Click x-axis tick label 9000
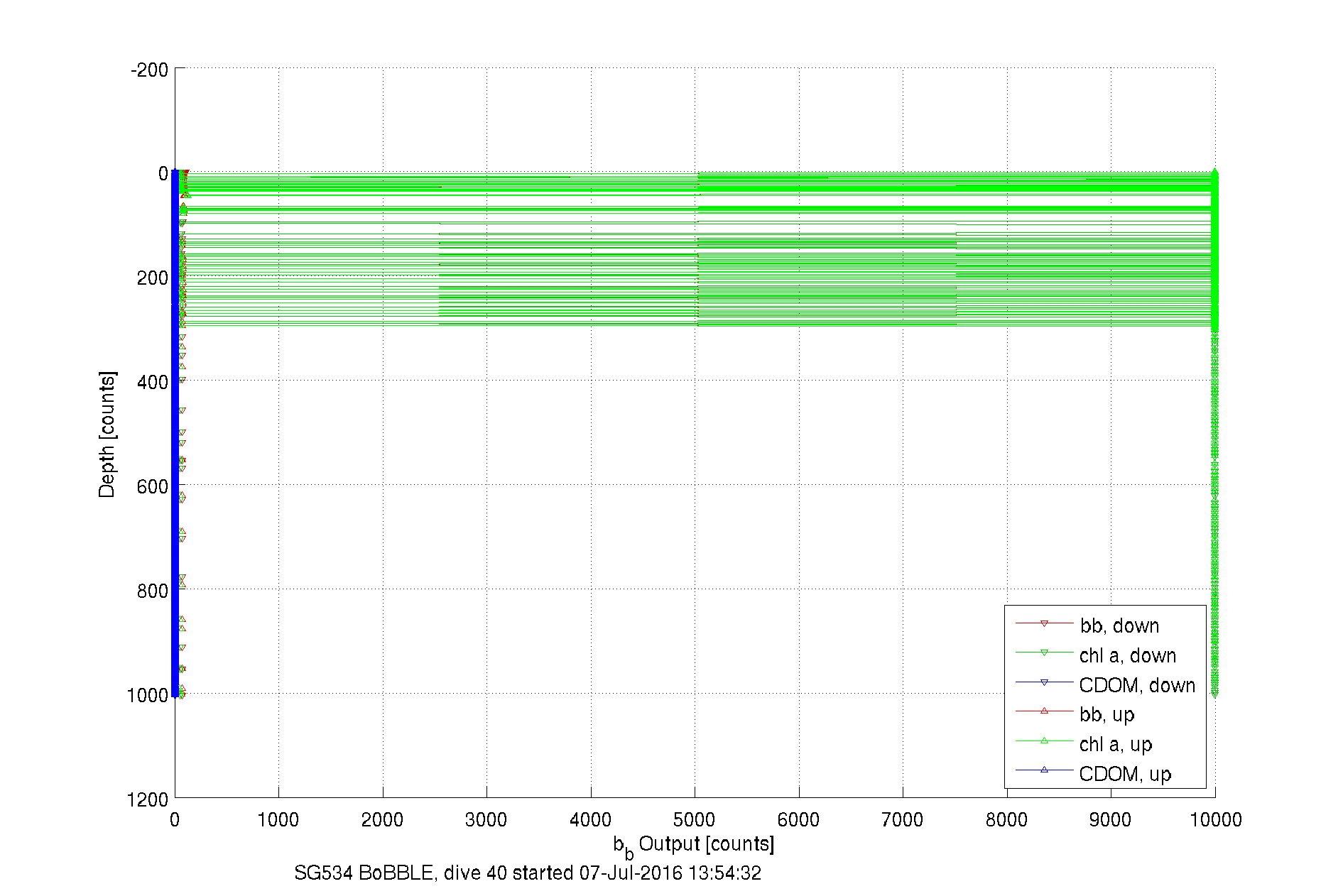 coord(1110,819)
